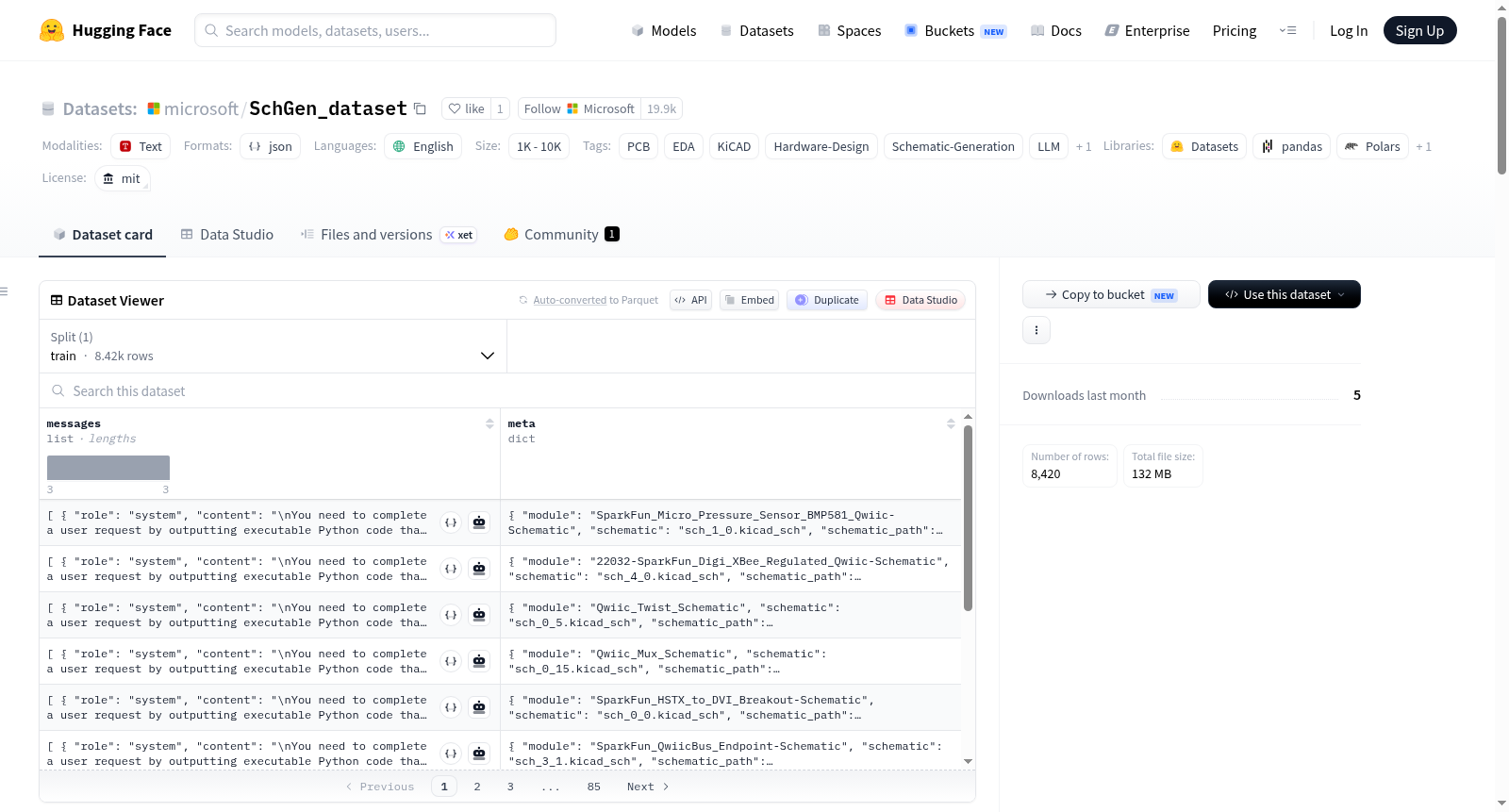
Task: Click the page vertical scrollbar
Action: pyautogui.click(x=1501, y=94)
